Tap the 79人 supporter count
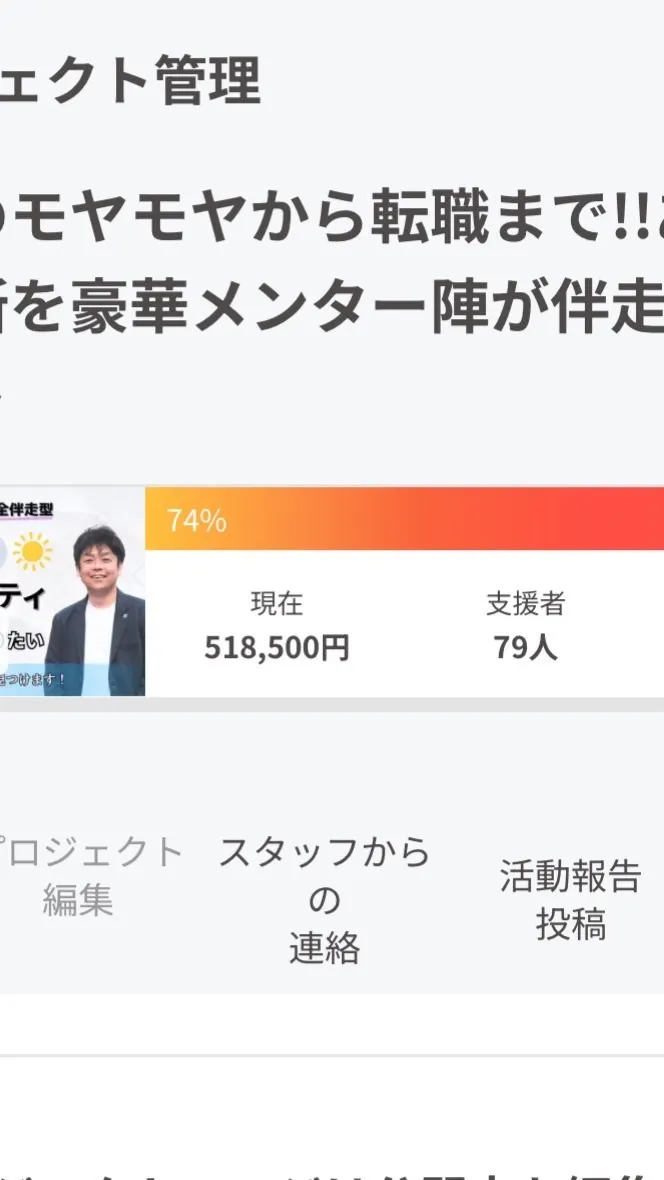This screenshot has height=1180, width=664. point(525,648)
